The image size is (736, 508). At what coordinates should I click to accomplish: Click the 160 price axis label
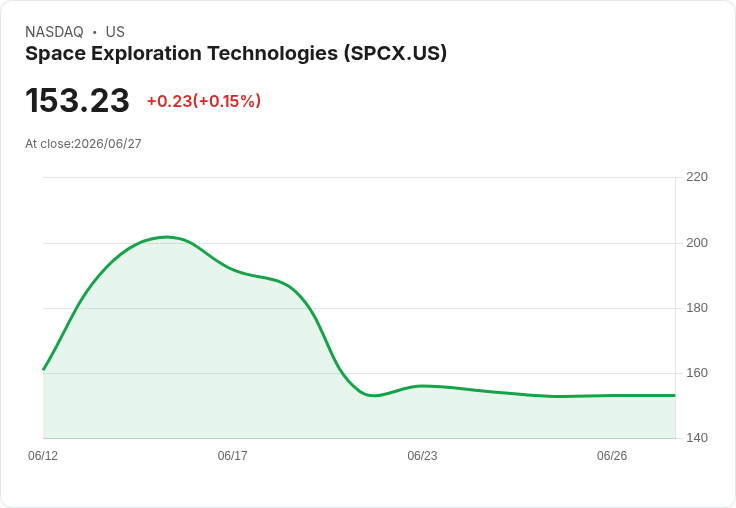pos(697,373)
